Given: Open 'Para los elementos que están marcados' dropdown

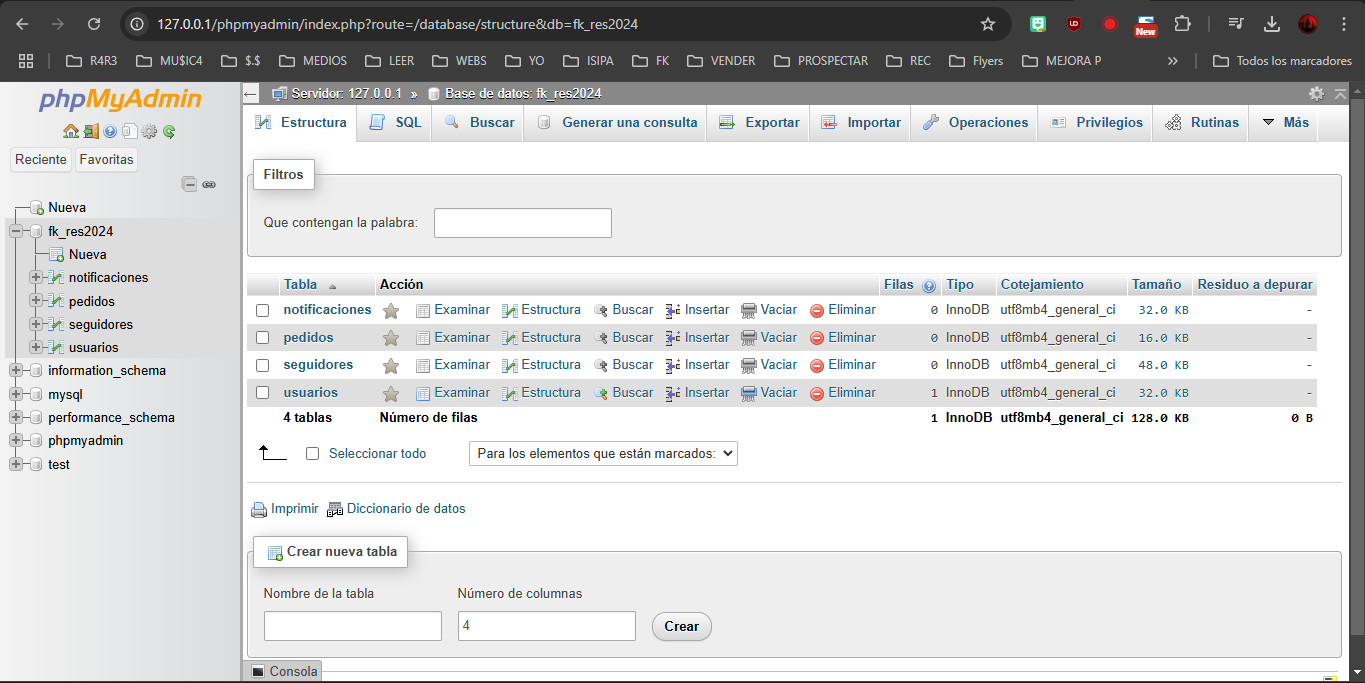Looking at the screenshot, I should 603,453.
